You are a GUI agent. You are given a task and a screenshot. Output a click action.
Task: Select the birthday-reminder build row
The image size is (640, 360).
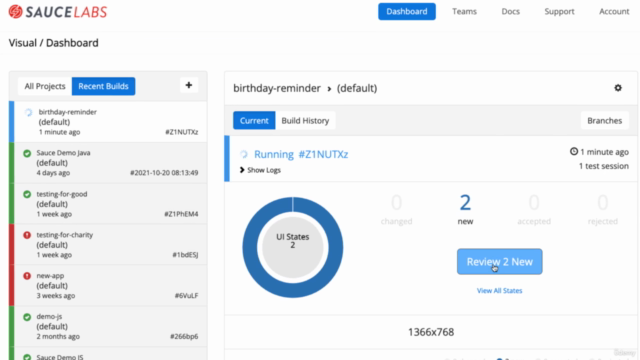108,122
